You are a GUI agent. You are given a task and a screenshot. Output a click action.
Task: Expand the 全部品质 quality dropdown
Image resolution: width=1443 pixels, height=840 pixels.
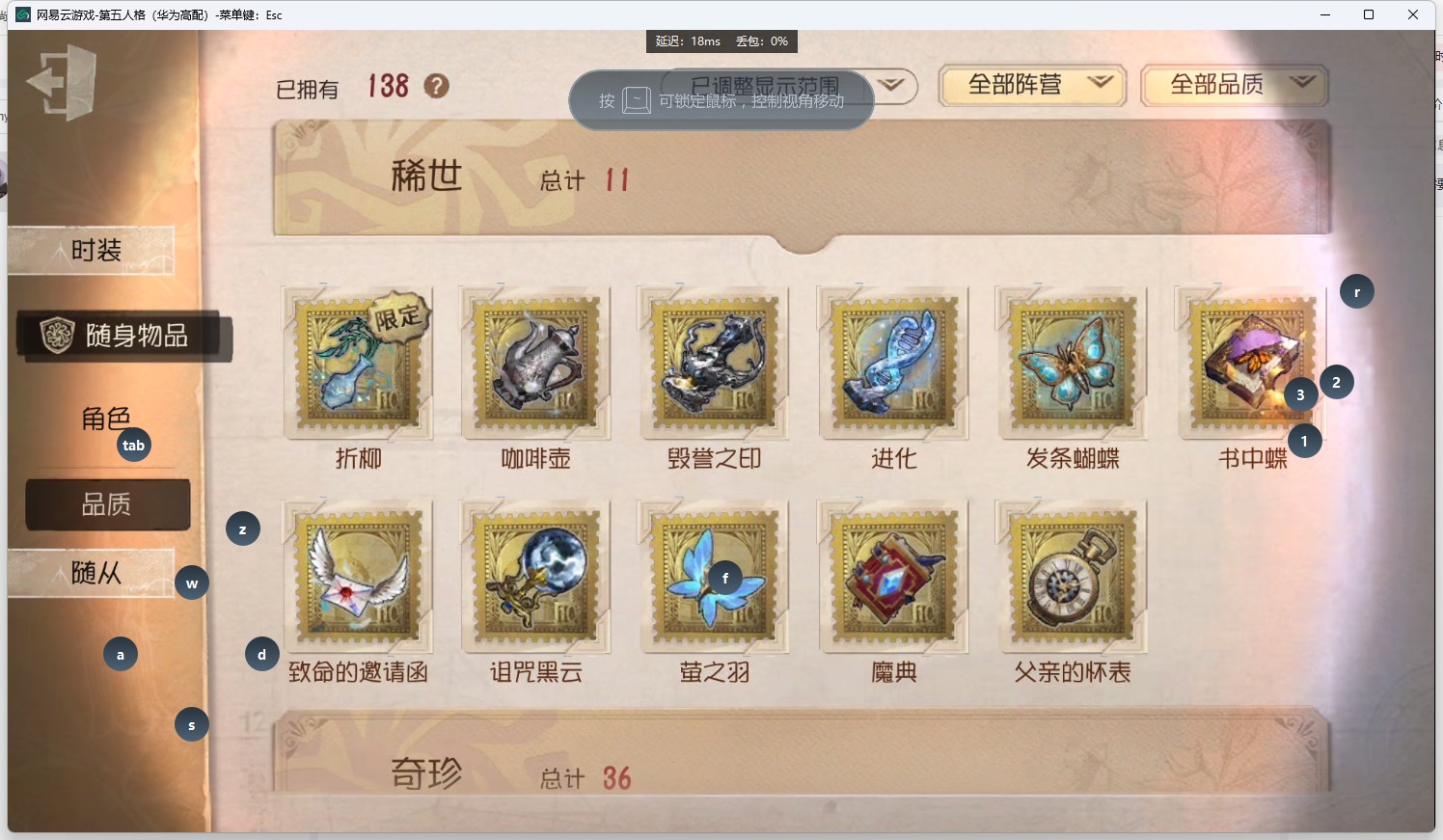coord(1235,86)
